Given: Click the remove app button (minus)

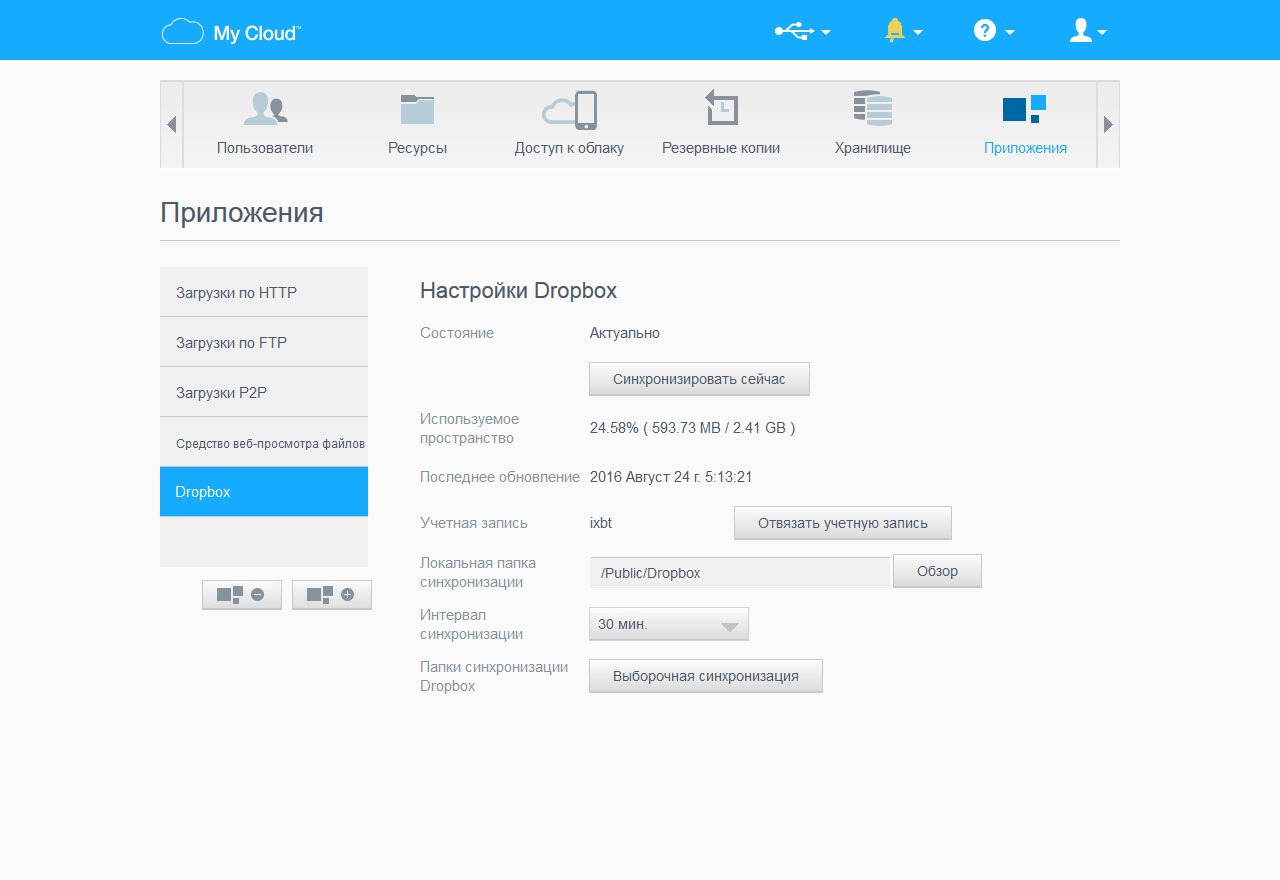Looking at the screenshot, I should coord(242,594).
